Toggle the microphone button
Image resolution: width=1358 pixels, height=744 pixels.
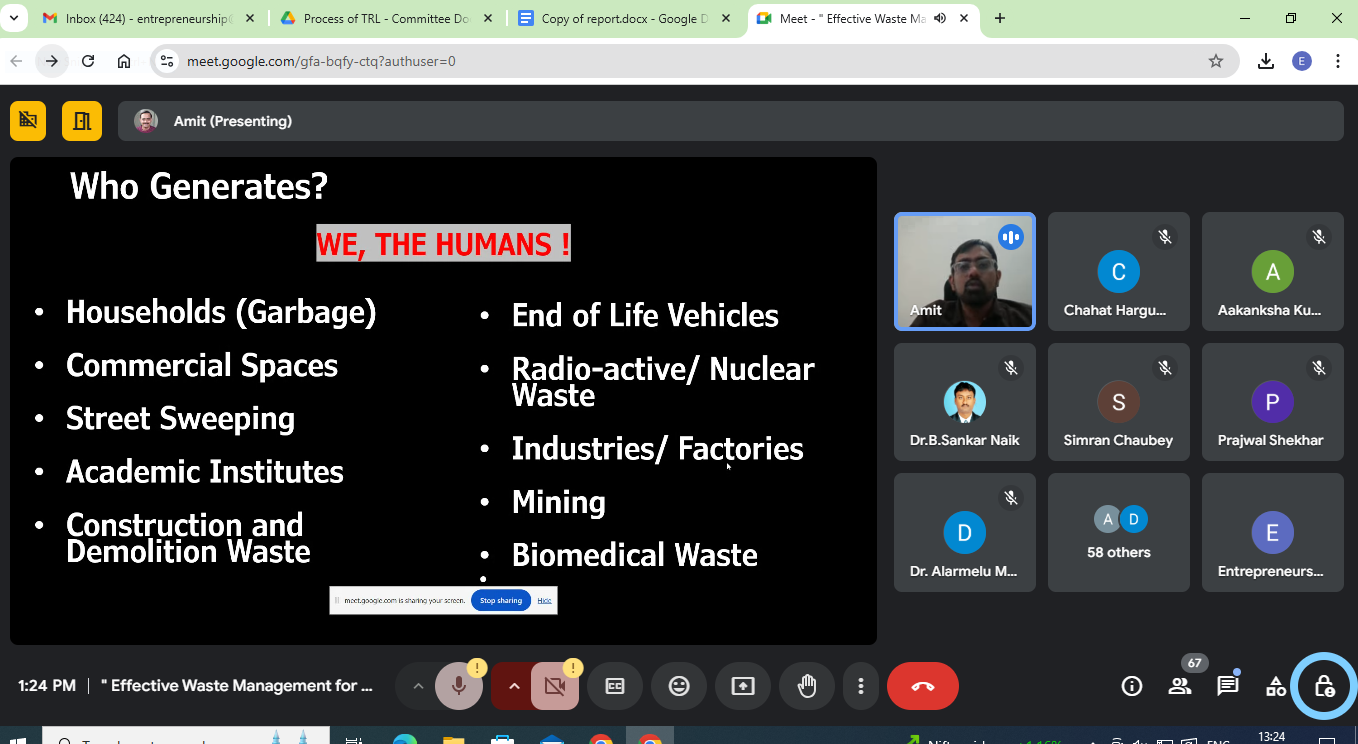coord(459,686)
